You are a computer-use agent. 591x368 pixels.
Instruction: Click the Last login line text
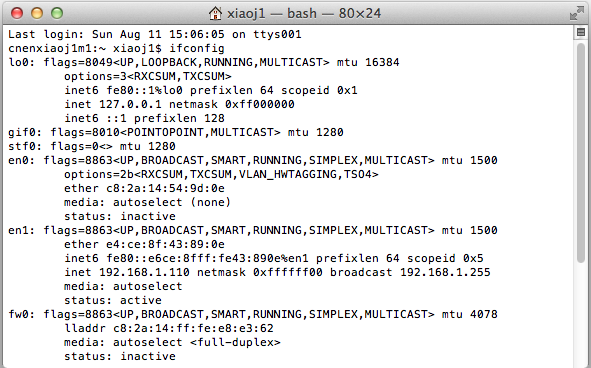[155, 34]
